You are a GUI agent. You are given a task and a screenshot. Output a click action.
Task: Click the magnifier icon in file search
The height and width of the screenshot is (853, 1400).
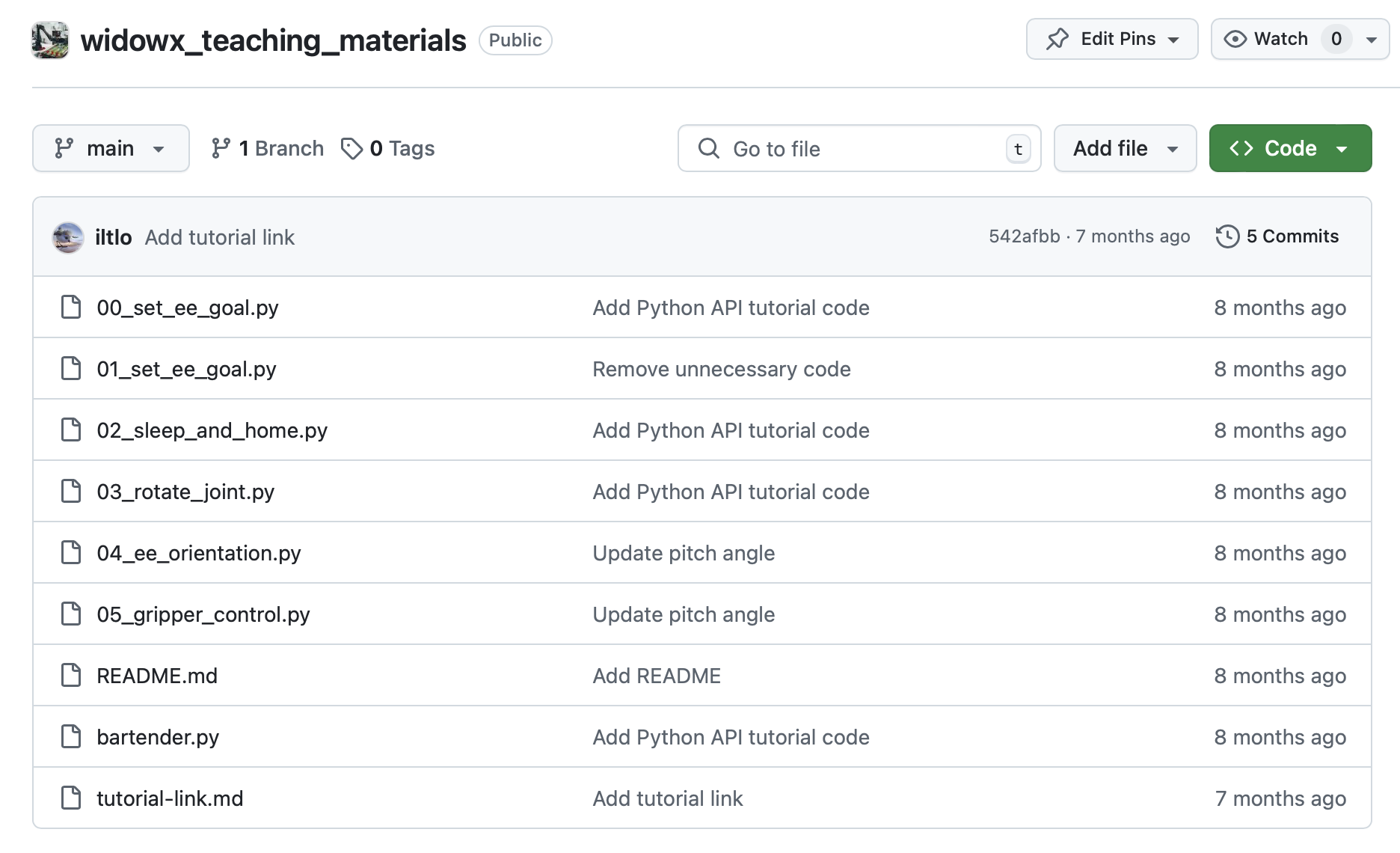point(708,148)
